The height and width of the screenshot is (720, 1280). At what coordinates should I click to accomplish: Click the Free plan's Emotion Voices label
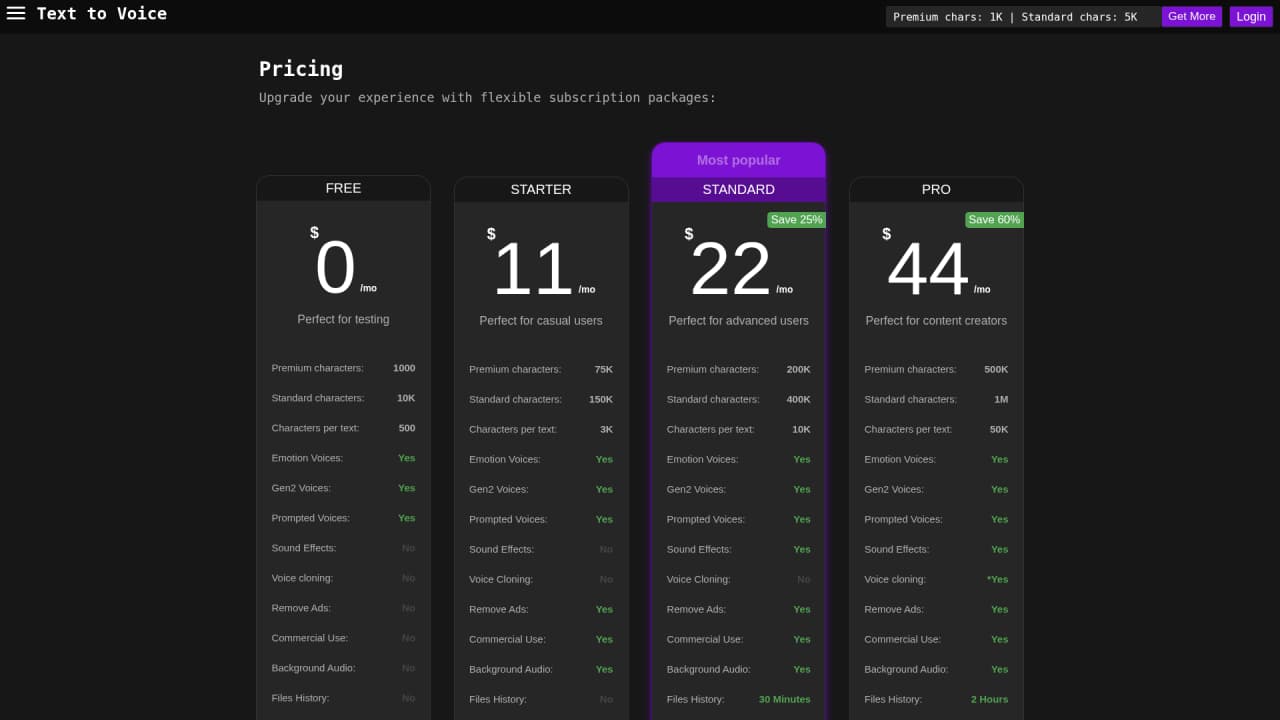307,458
